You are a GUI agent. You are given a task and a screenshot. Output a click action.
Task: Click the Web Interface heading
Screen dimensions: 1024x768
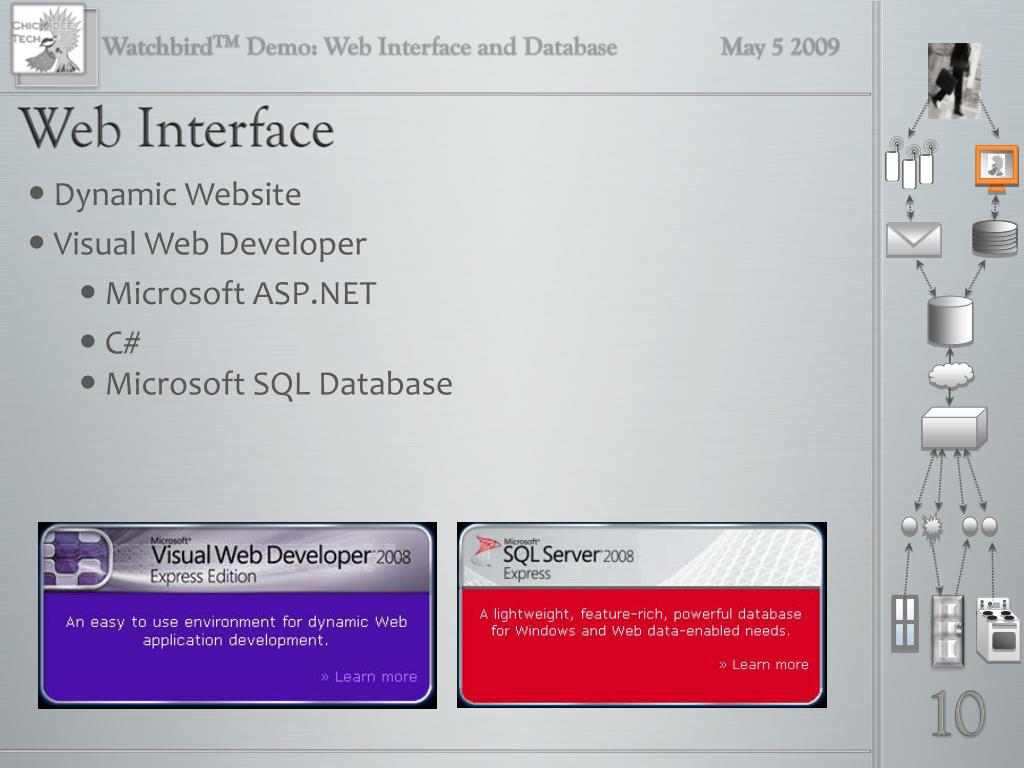177,129
